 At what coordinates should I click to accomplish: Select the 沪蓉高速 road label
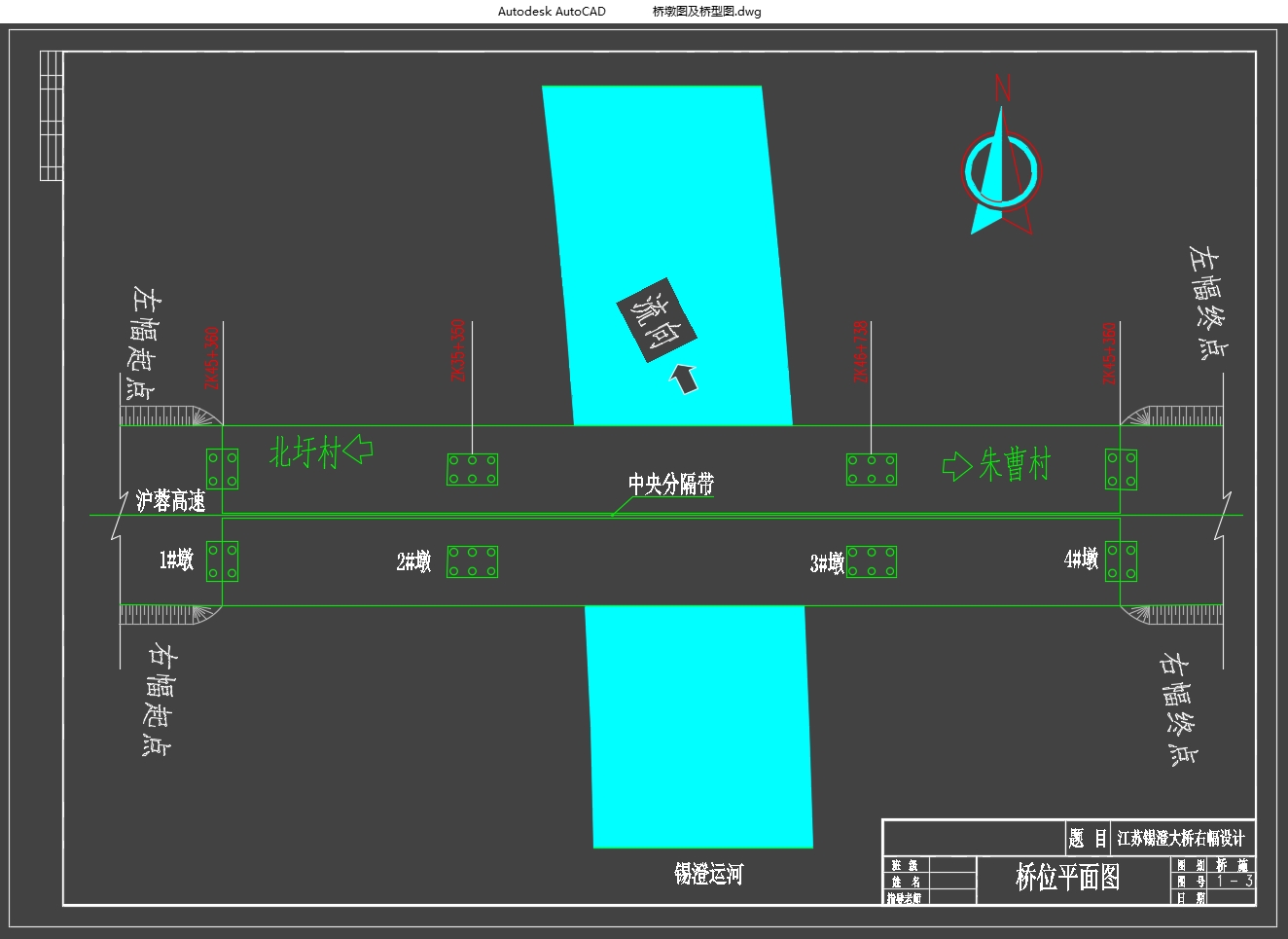pyautogui.click(x=170, y=501)
